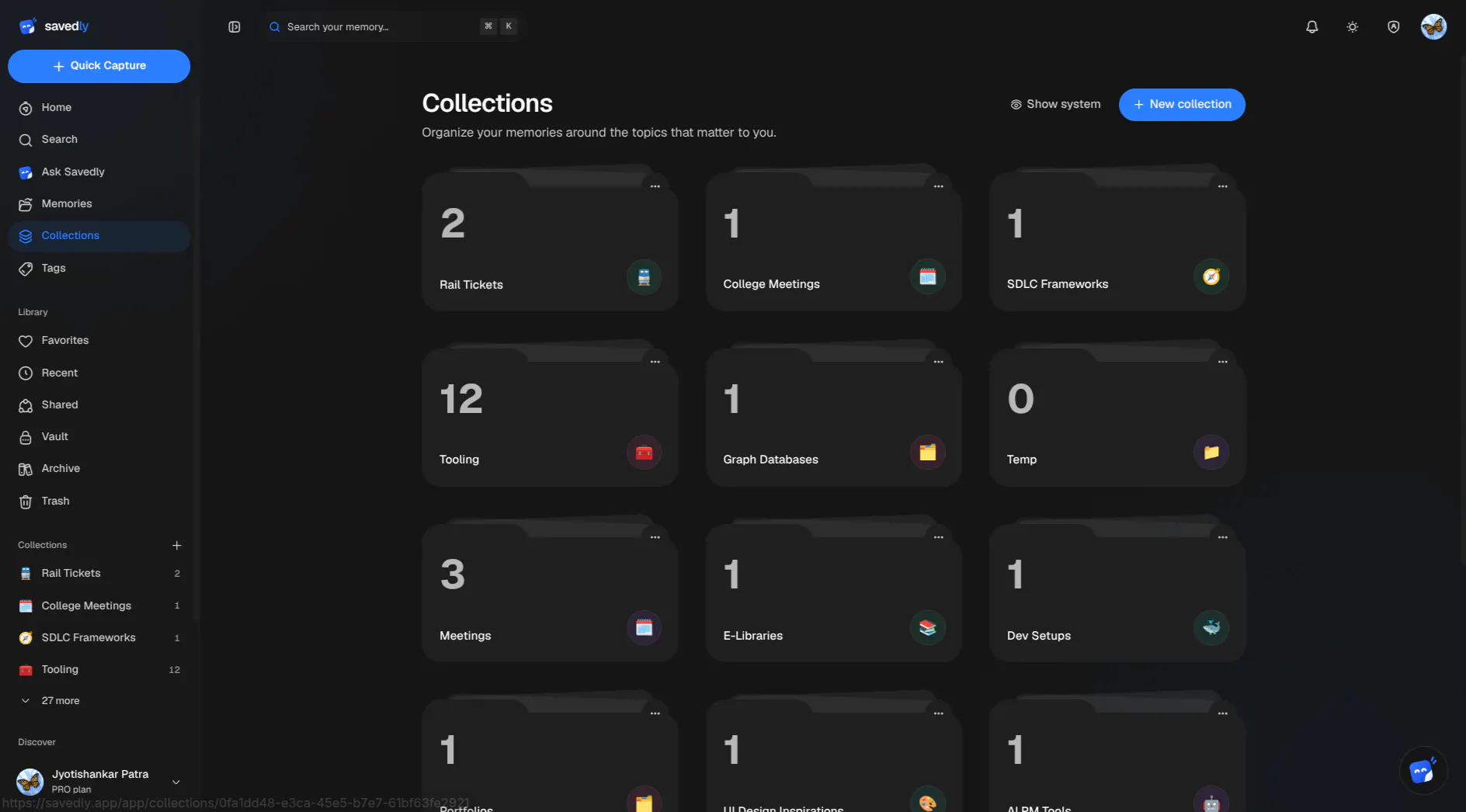This screenshot has width=1466, height=812.
Task: Create a New collection
Action: coord(1181,104)
